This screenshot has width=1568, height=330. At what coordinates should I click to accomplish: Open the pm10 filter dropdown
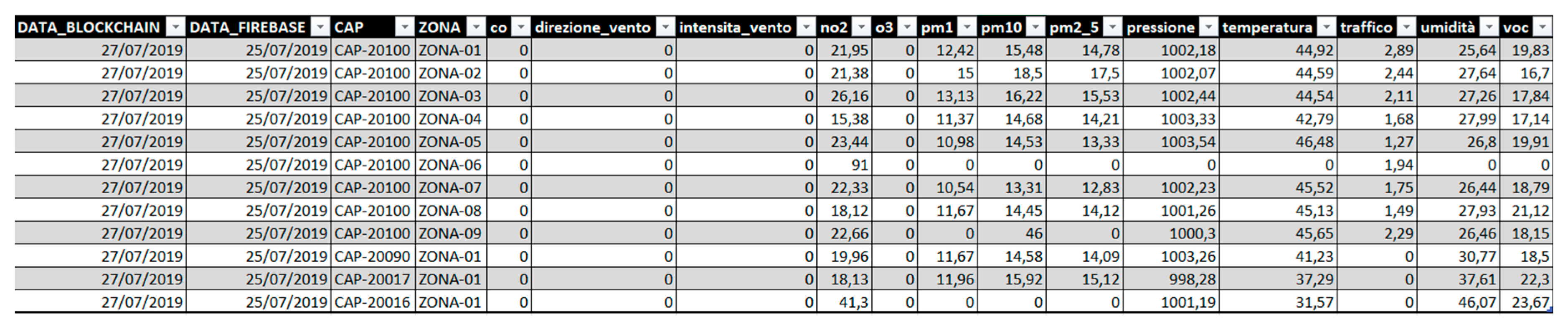(x=1035, y=28)
